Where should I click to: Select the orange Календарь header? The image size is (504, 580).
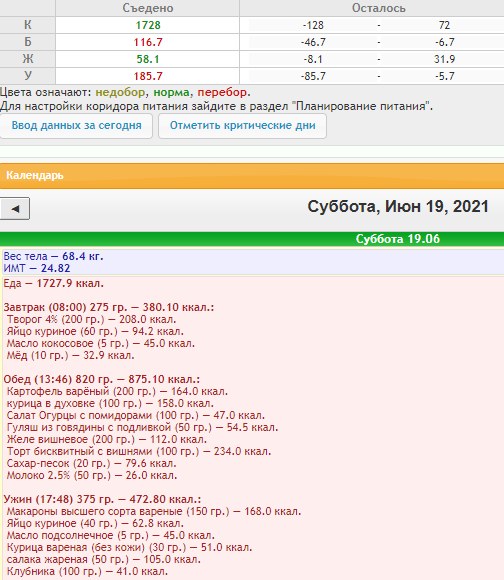coord(252,176)
